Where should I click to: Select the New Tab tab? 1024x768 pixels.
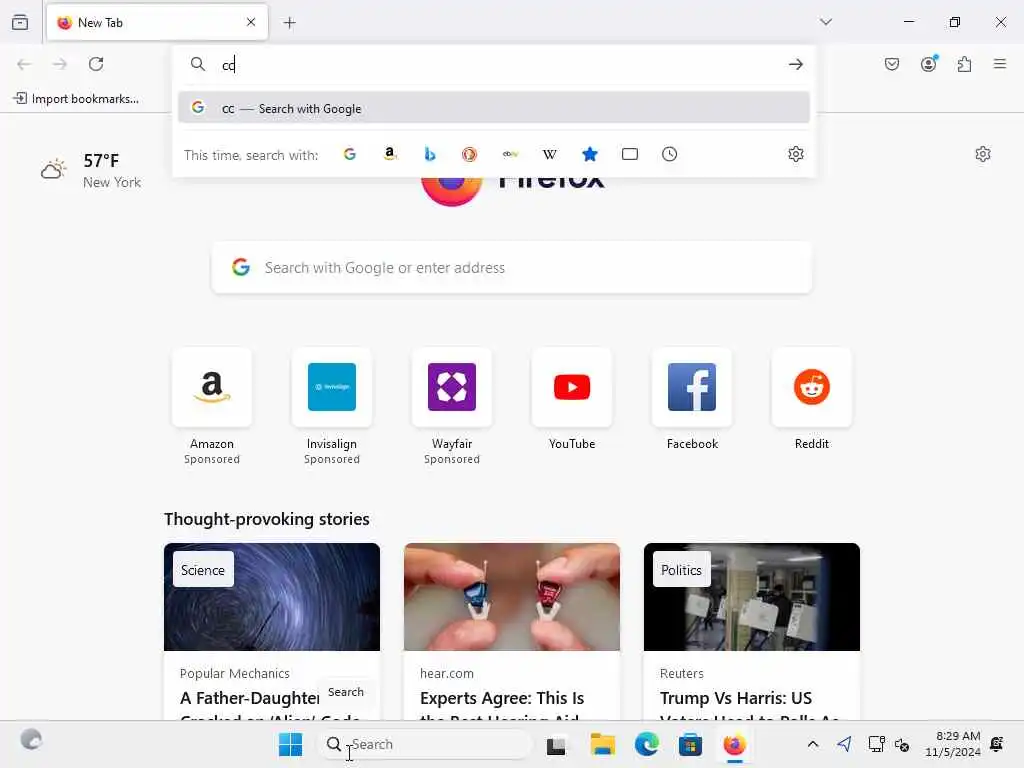click(x=157, y=22)
